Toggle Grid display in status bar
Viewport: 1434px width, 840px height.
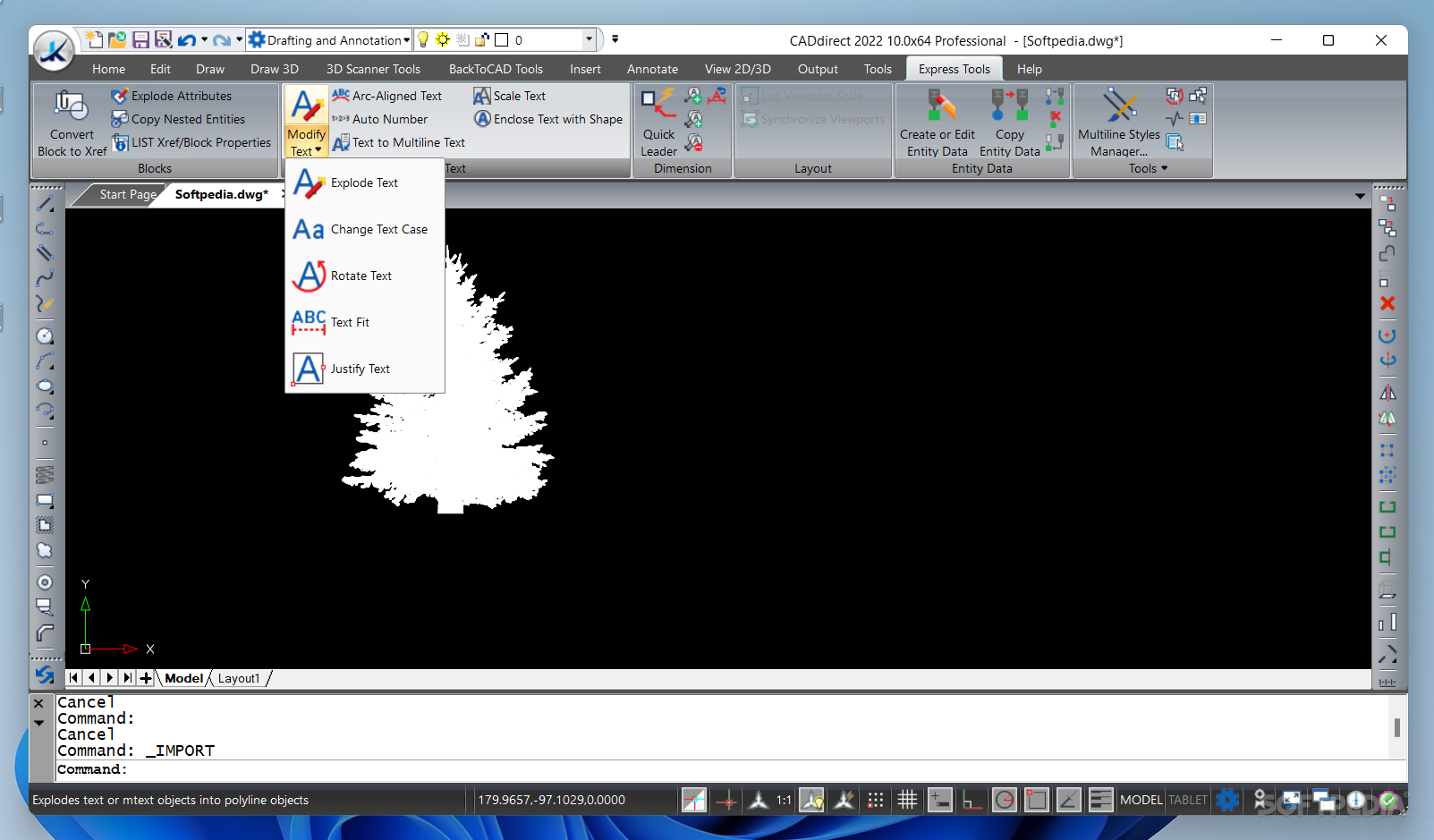coord(907,800)
